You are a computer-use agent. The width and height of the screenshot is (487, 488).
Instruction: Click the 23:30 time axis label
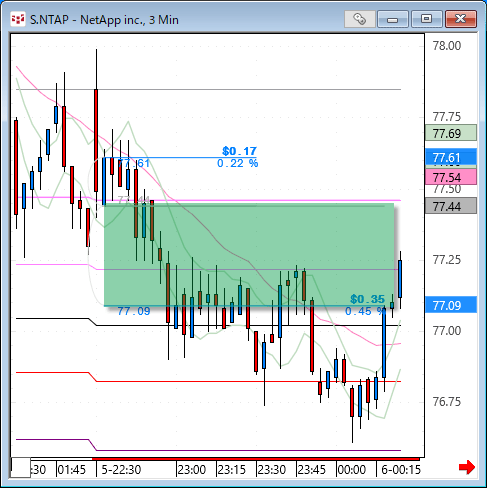(x=272, y=470)
